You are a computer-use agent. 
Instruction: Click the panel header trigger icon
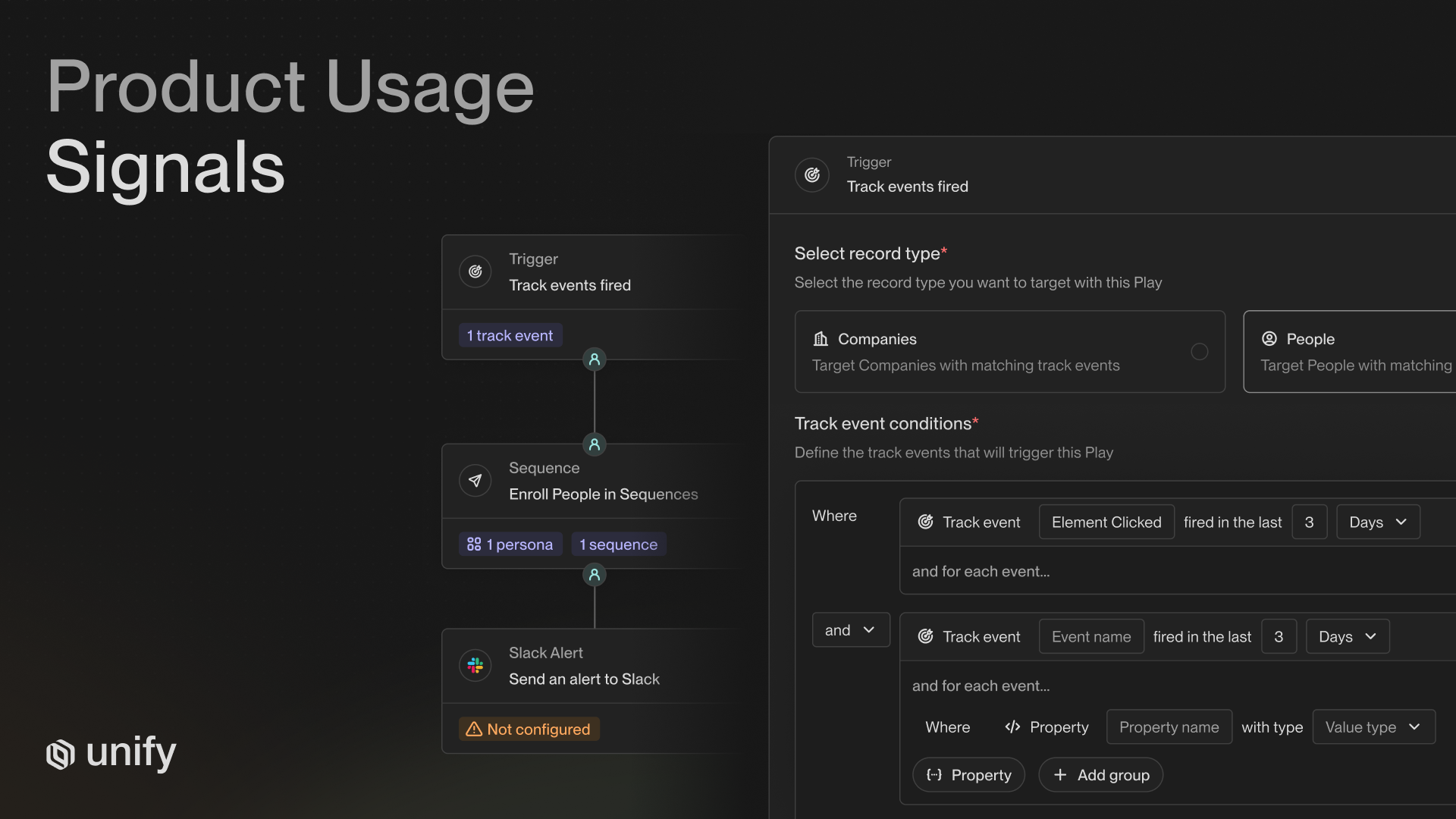[812, 175]
